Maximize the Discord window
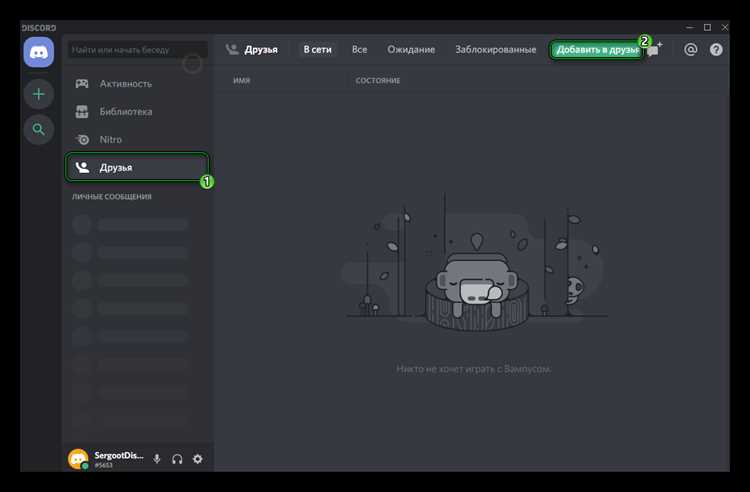Image resolution: width=750 pixels, height=492 pixels. (x=707, y=28)
